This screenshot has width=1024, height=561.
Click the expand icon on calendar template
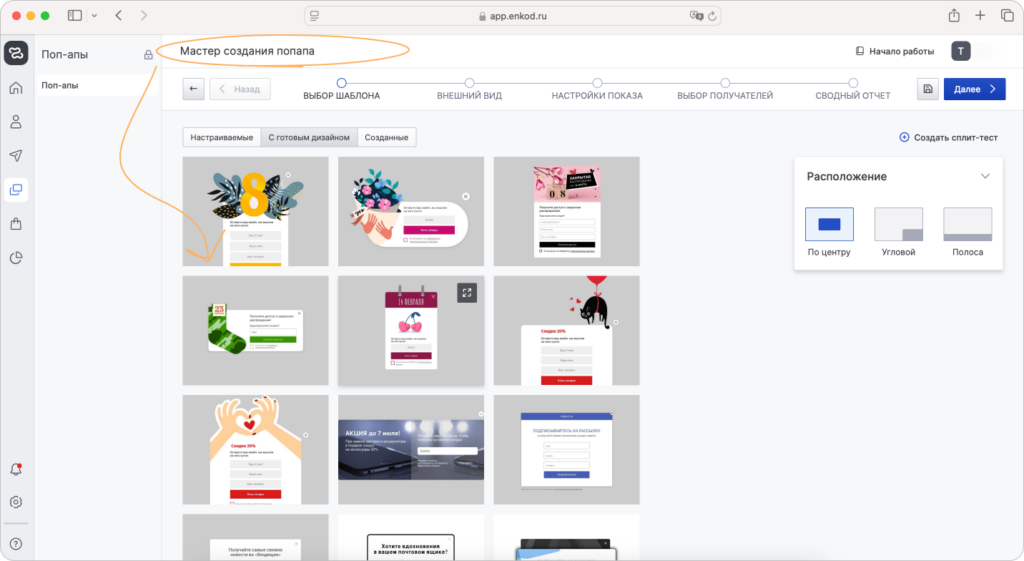(x=467, y=293)
